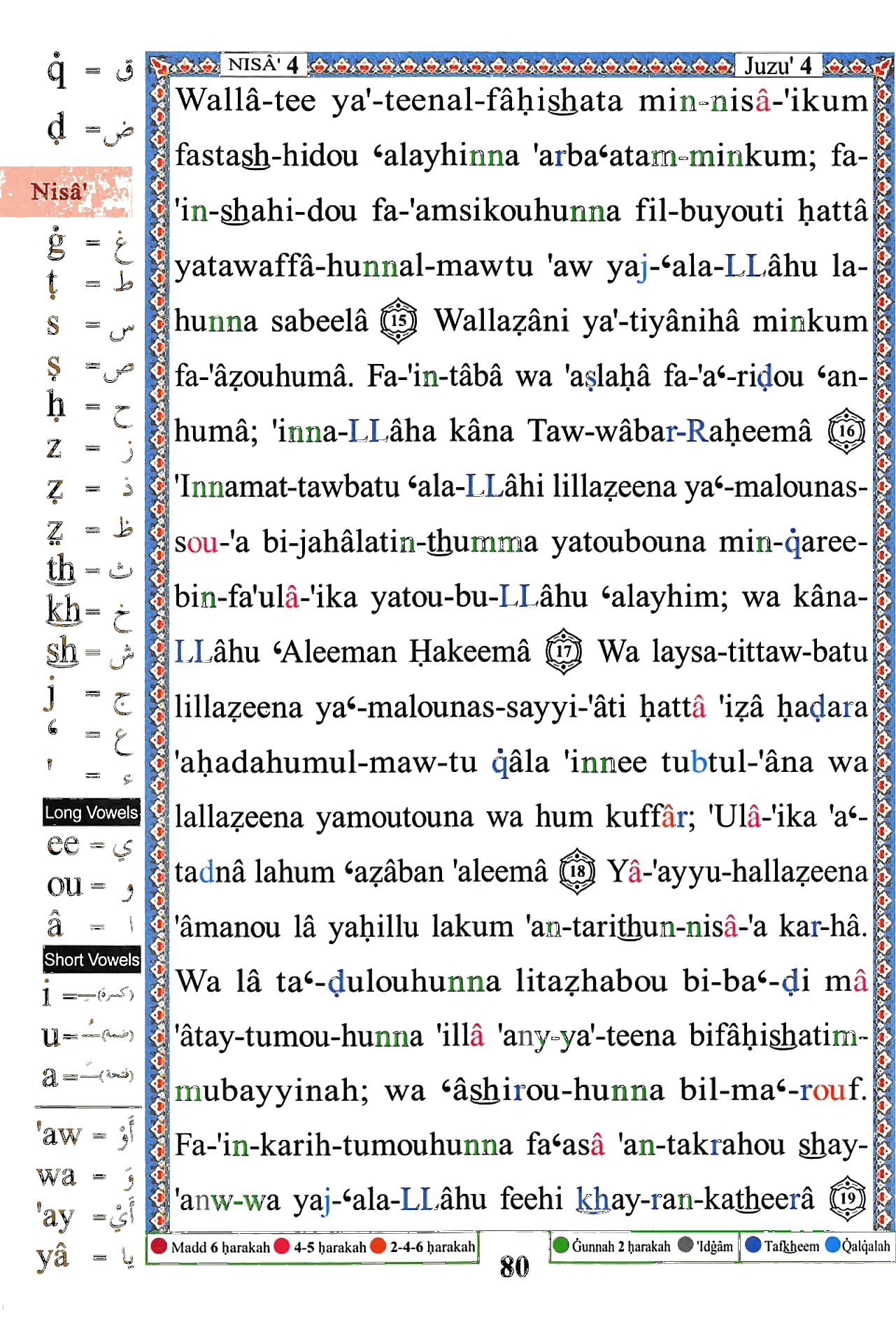Click the verse 18 end marker
Image resolution: width=896 pixels, height=1322 pixels.
click(x=578, y=872)
